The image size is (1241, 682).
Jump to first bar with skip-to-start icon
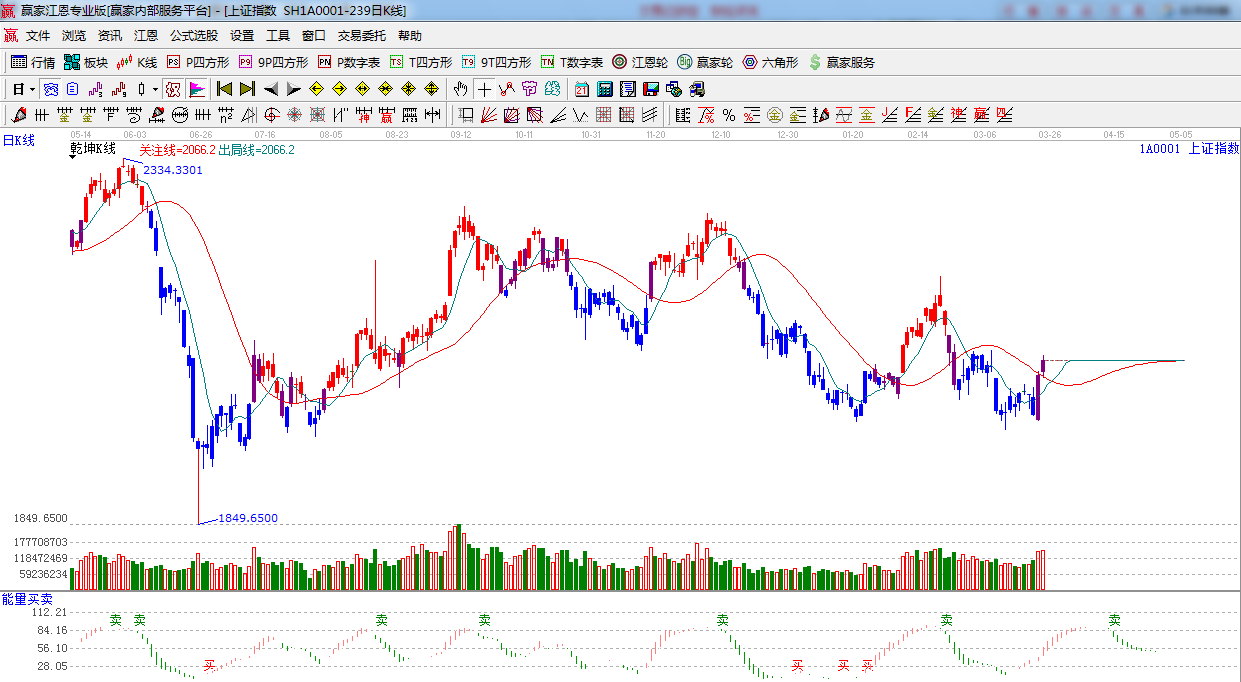coord(224,89)
